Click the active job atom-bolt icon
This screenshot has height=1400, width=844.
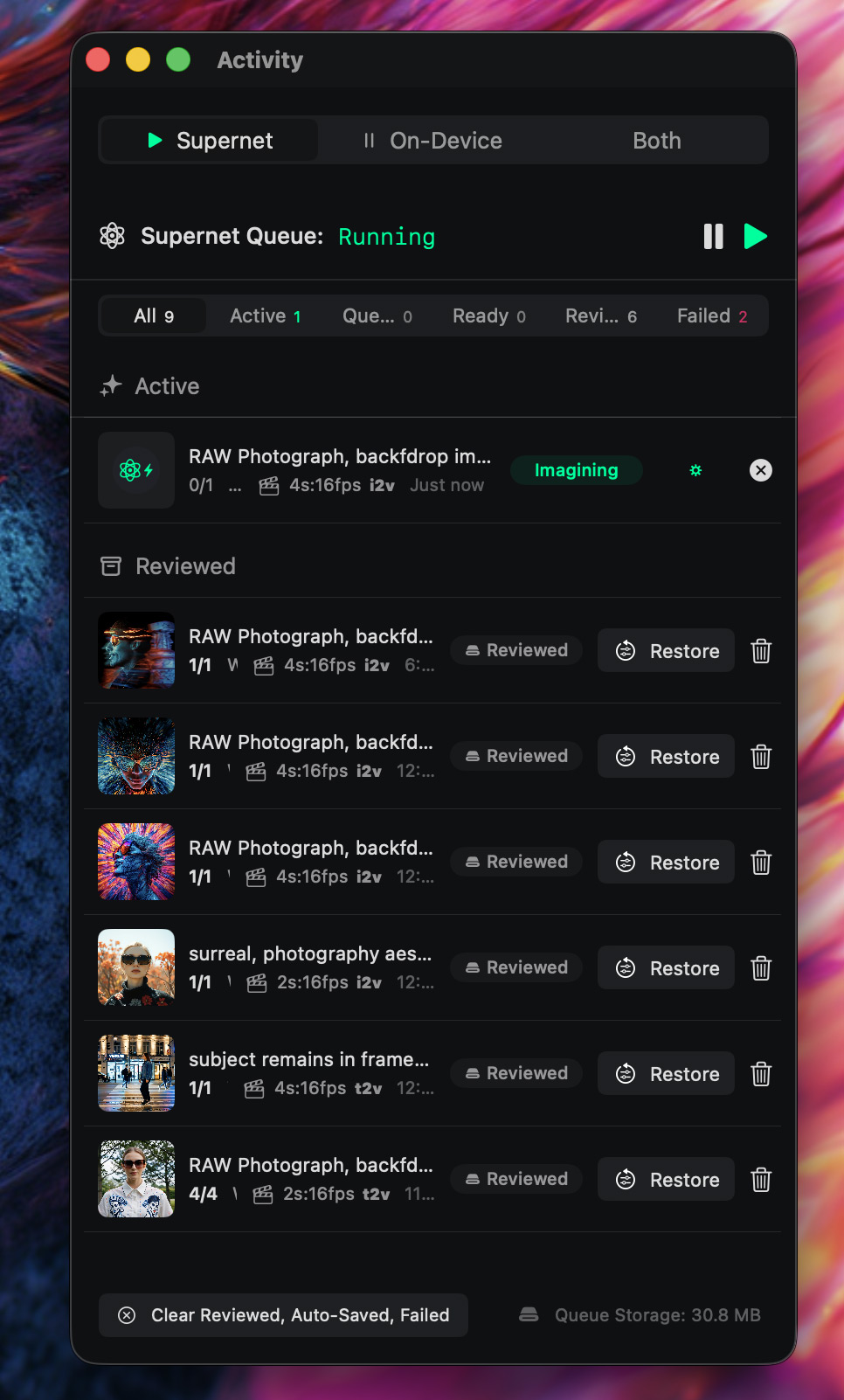point(136,470)
